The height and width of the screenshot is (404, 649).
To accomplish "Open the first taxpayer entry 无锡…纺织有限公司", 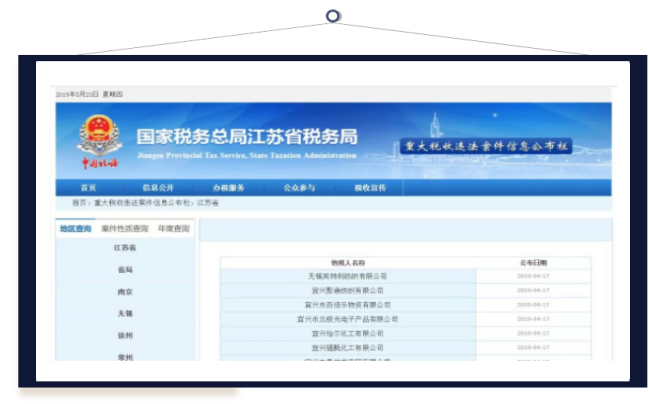I will click(346, 276).
